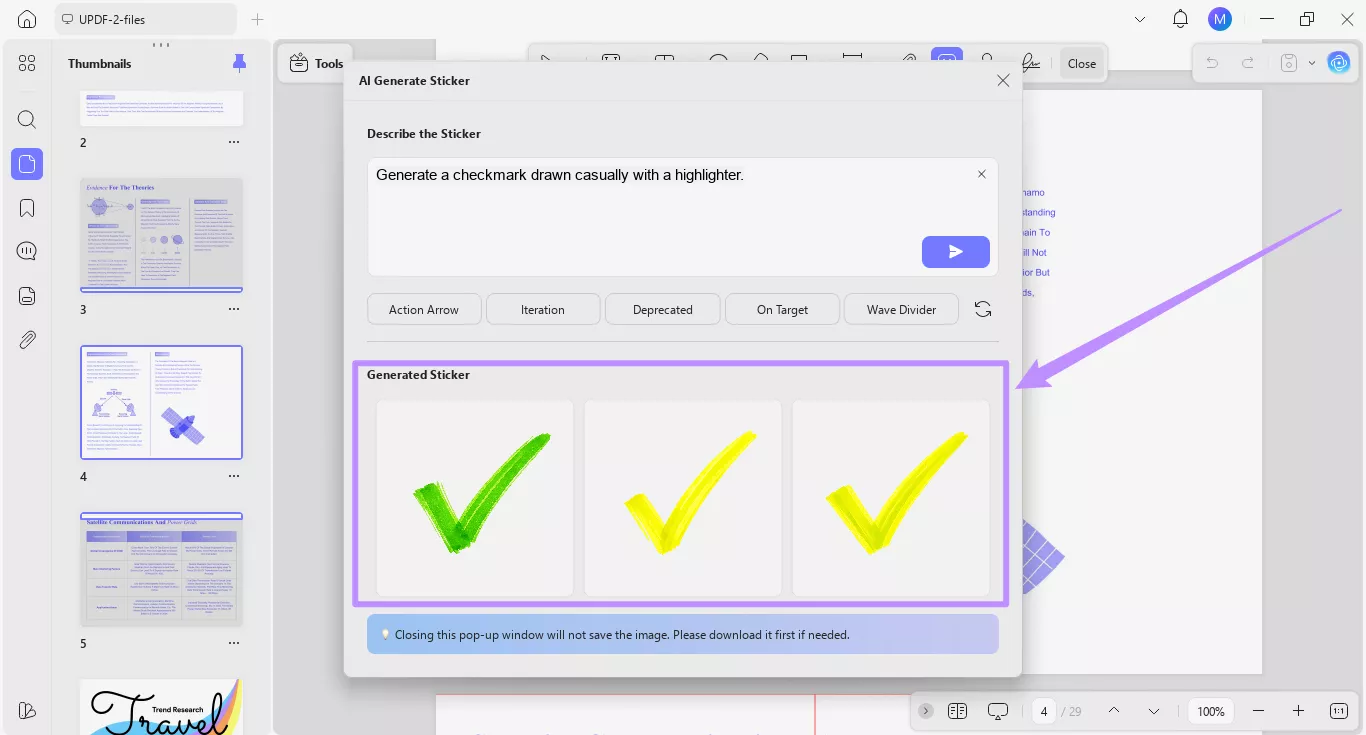Select the green checkmark sticker

tap(475, 498)
